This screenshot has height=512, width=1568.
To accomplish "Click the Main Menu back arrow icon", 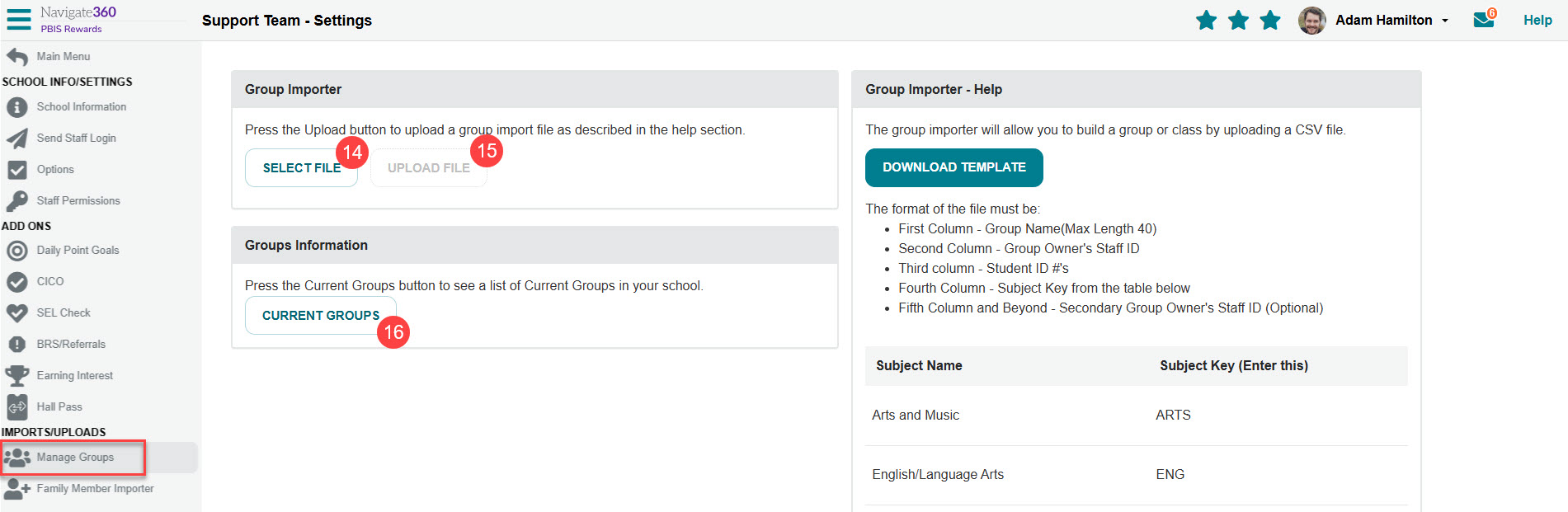I will click(x=16, y=57).
